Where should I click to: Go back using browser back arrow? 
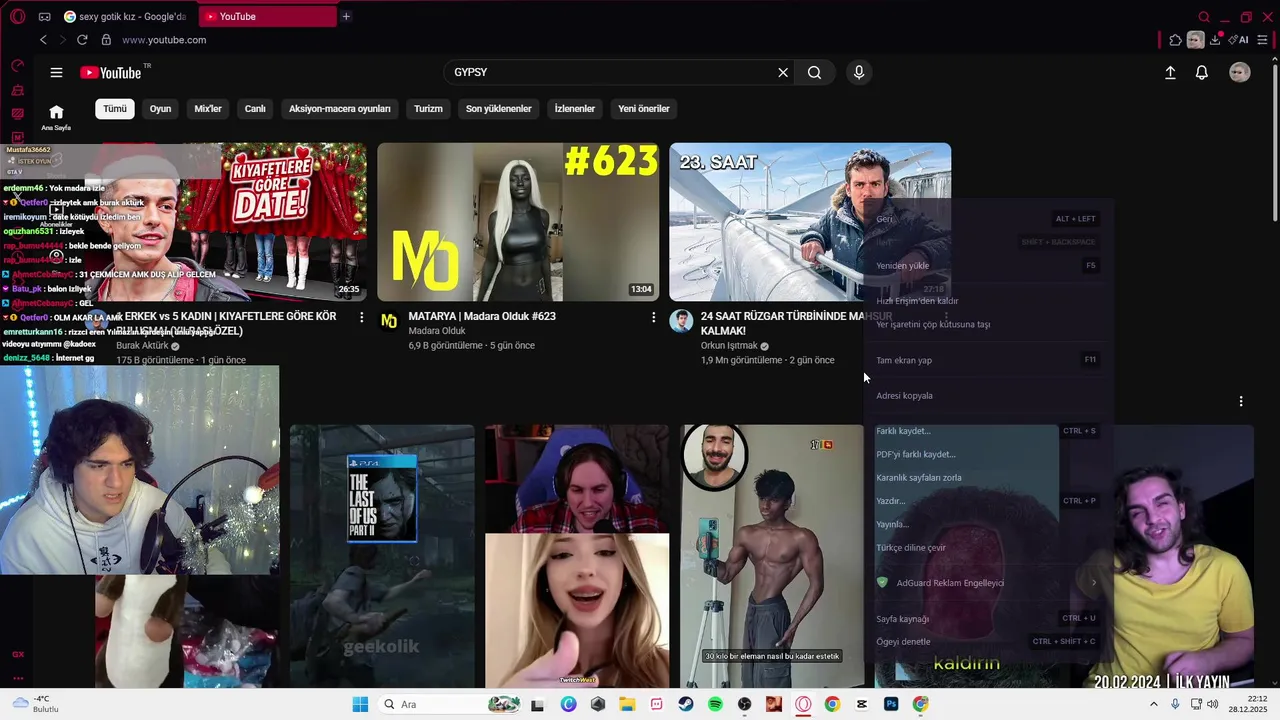click(43, 40)
